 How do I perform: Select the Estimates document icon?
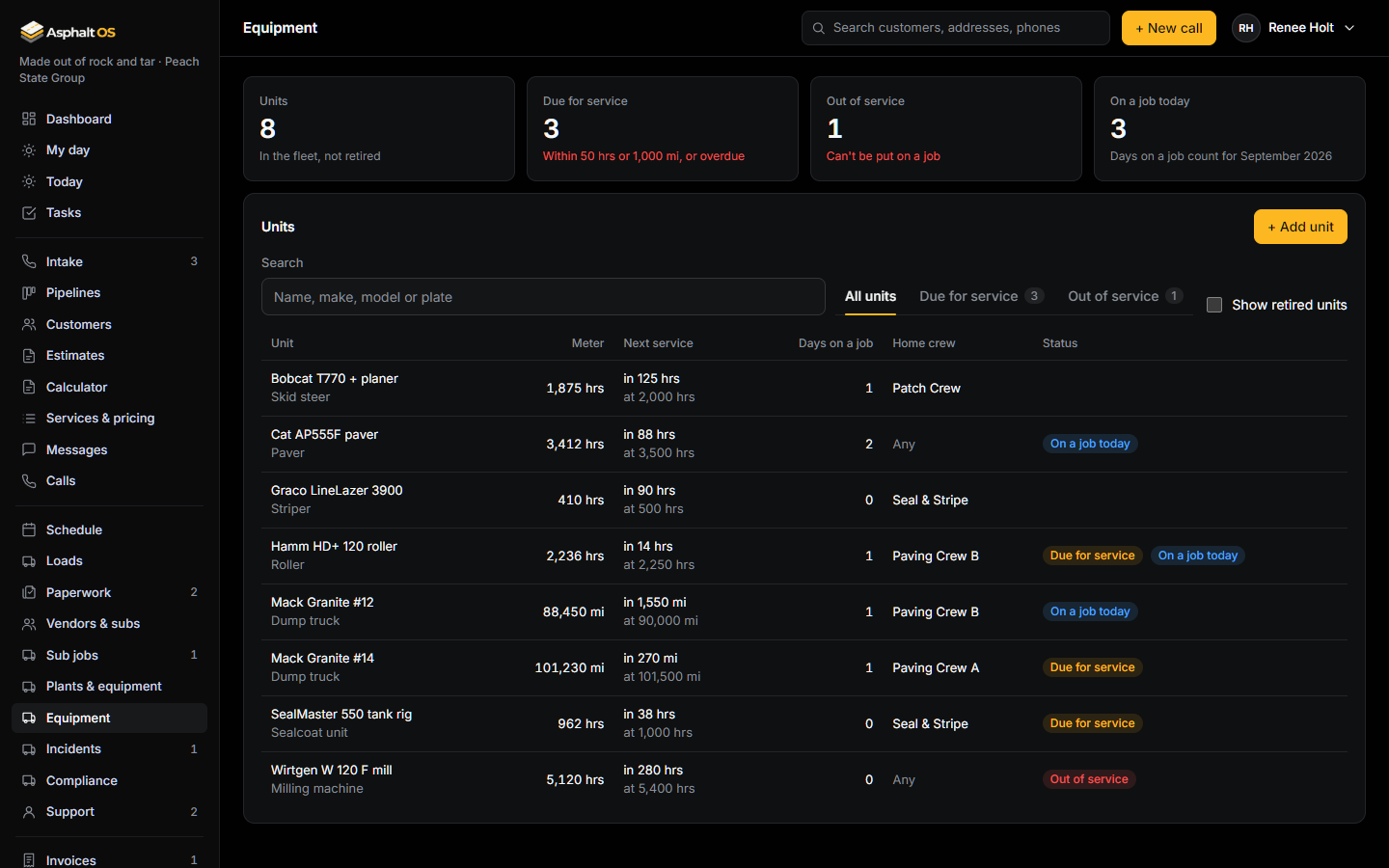tap(29, 356)
